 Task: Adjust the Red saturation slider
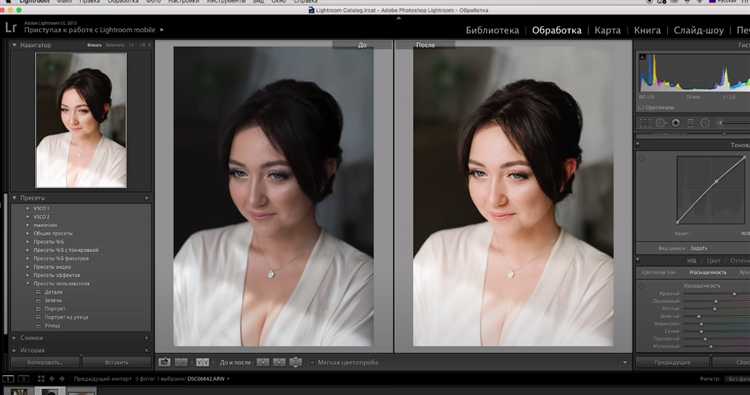click(734, 294)
